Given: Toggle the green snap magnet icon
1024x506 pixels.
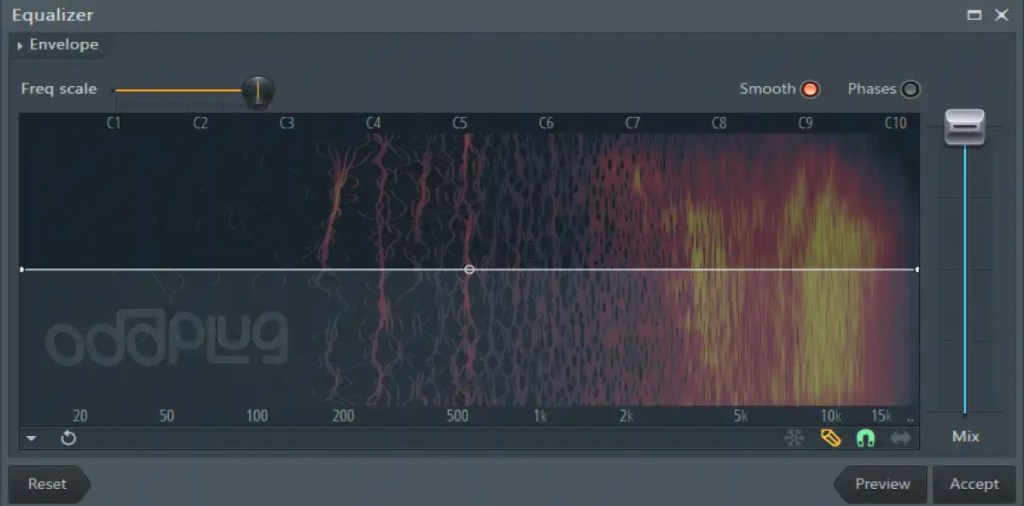Looking at the screenshot, I should pos(865,438).
